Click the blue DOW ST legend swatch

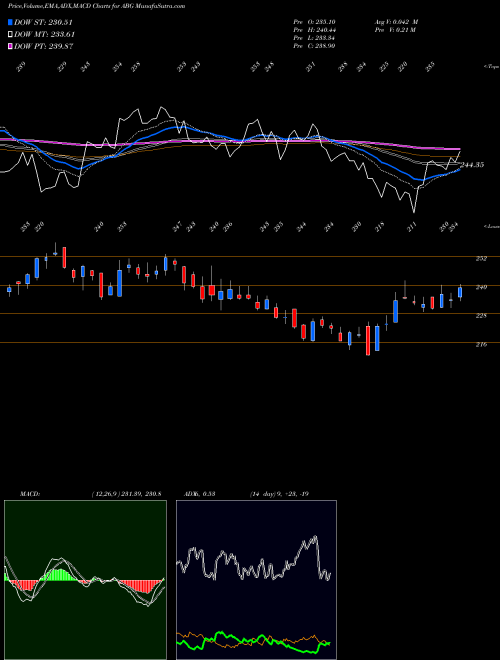click(11, 22)
